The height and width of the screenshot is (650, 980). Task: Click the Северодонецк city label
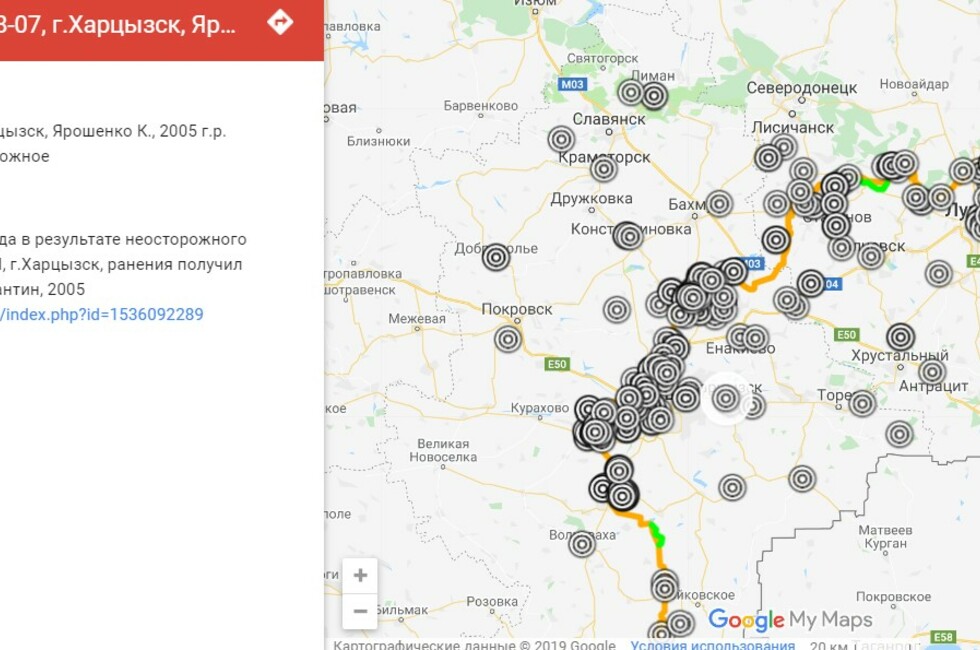click(x=802, y=88)
